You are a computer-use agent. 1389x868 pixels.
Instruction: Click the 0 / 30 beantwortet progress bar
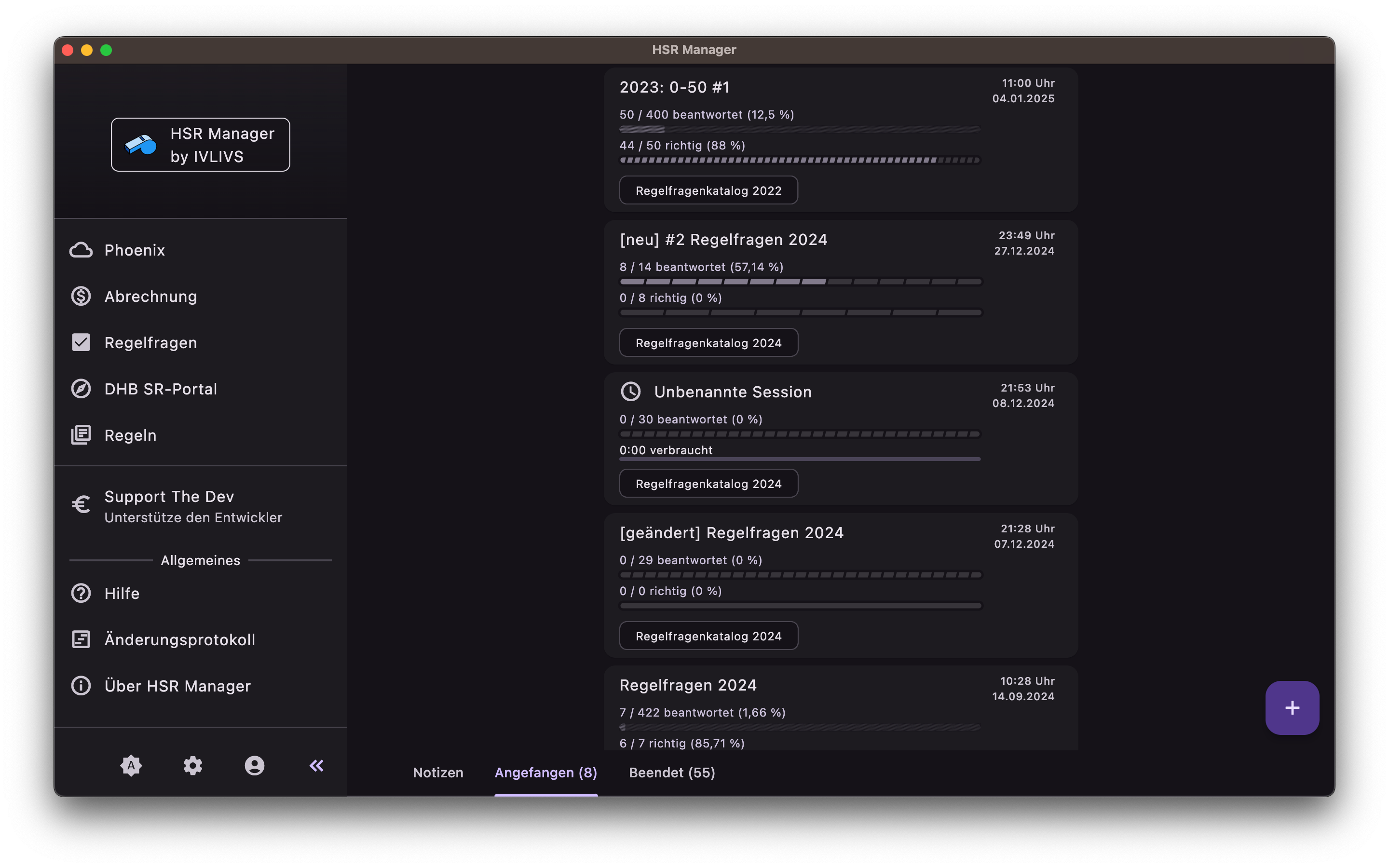pyautogui.click(x=800, y=434)
